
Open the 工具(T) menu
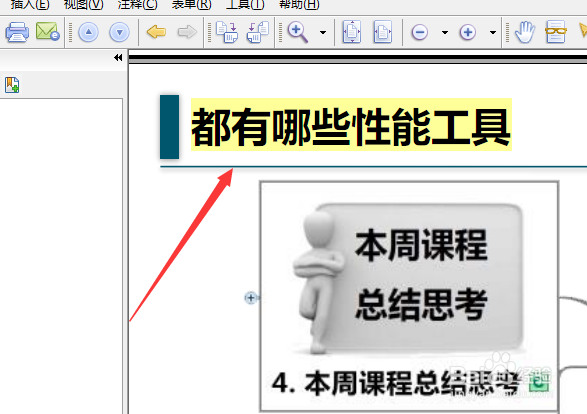click(x=245, y=4)
